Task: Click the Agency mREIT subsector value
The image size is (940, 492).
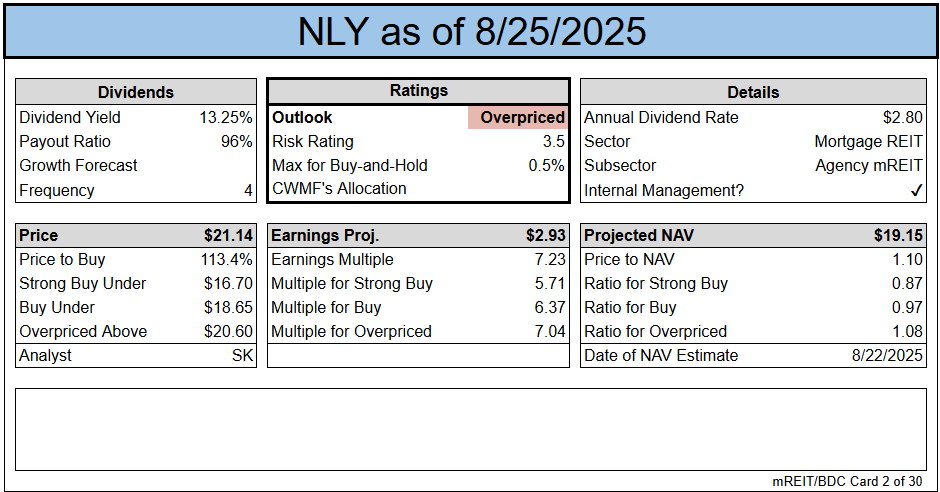Action: tap(867, 166)
